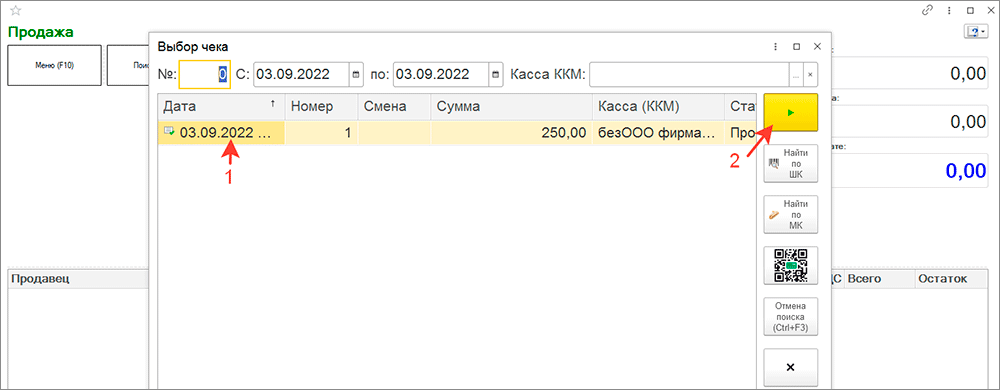Sort by the Дата column header
The image size is (1000, 390).
(221, 106)
